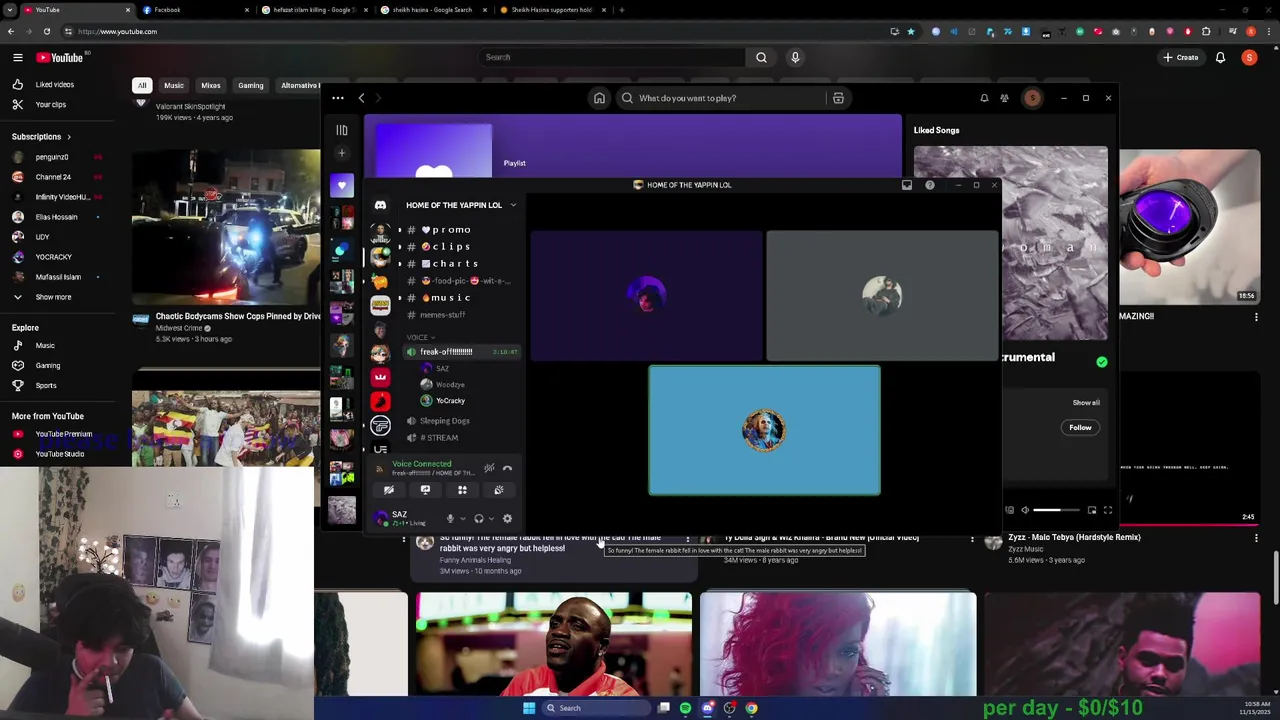Collapse Spotify Your Library icon
This screenshot has height=720, width=1280.
pos(342,130)
